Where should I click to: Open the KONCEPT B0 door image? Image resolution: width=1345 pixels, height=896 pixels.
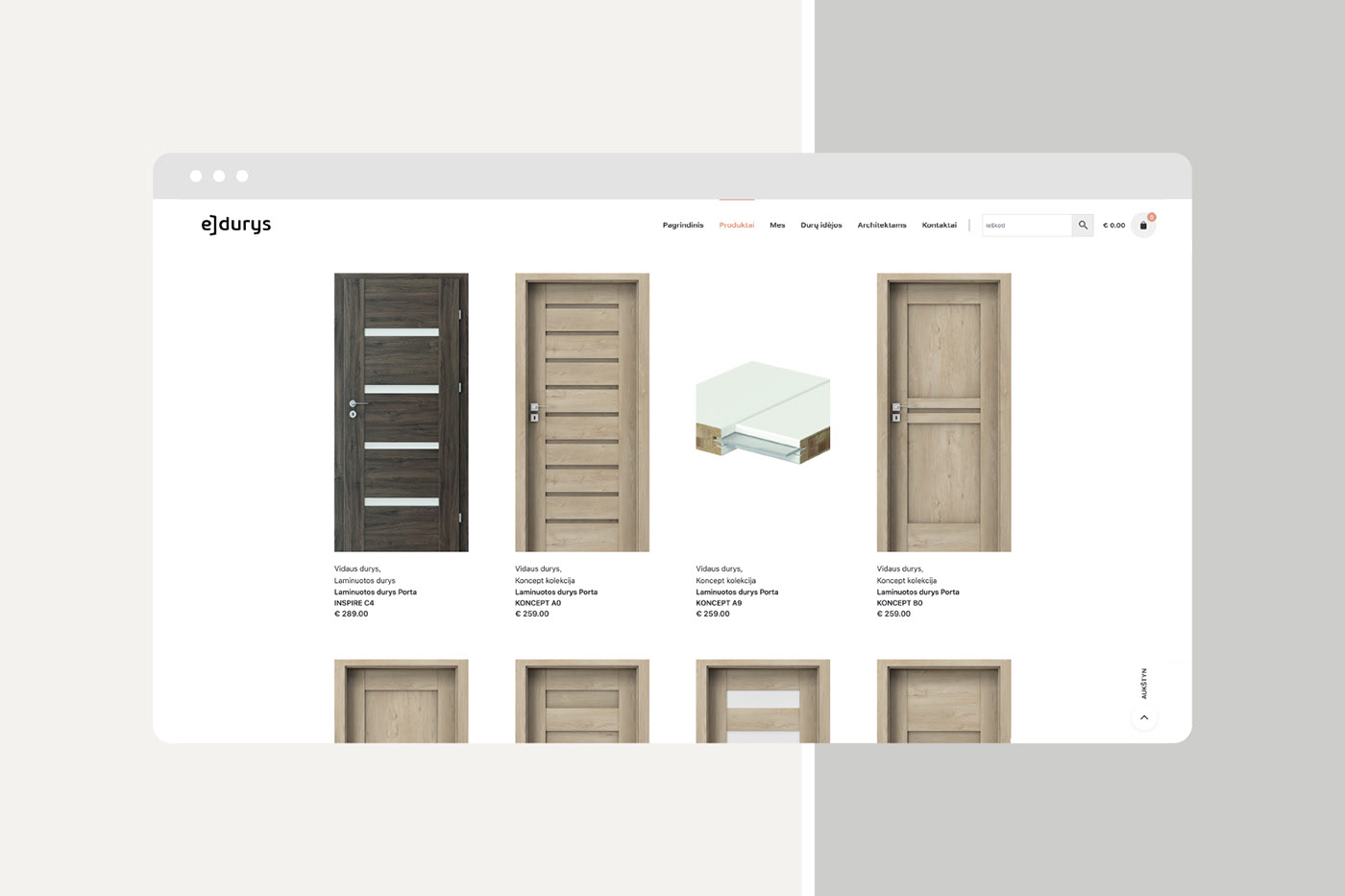click(x=943, y=412)
